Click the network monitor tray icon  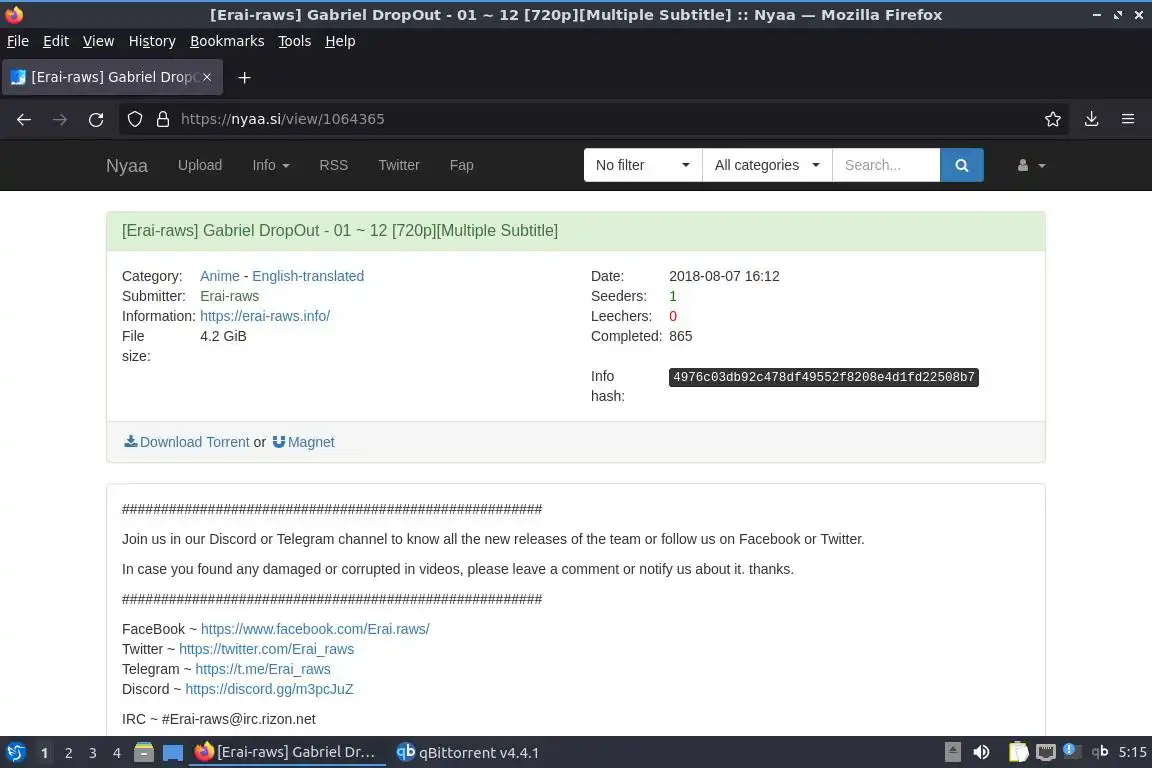(x=1046, y=753)
